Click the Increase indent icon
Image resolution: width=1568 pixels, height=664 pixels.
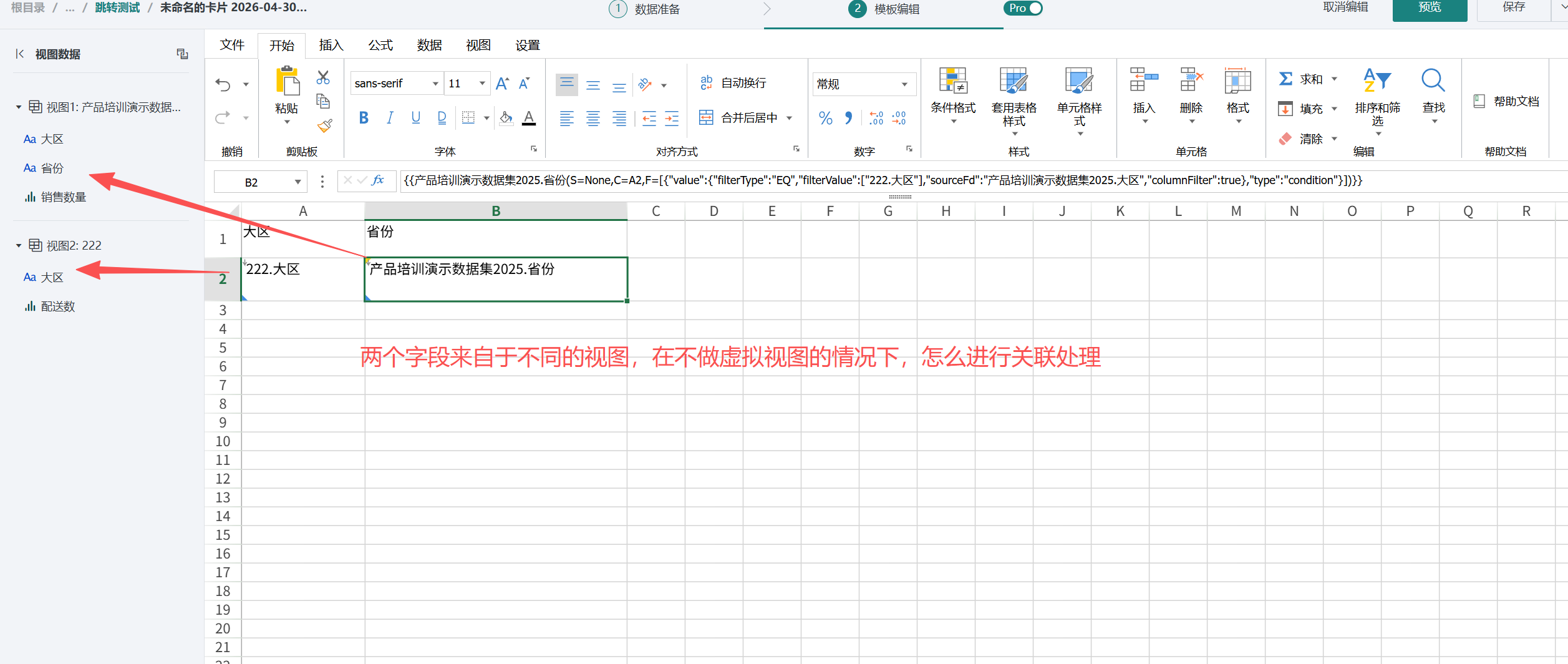tap(672, 118)
